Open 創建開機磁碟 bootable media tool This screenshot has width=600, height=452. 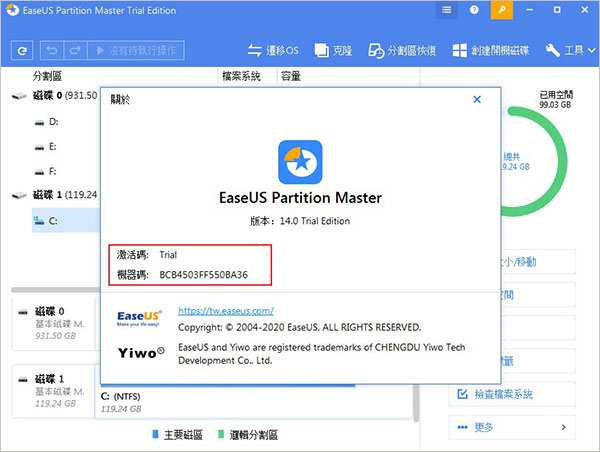[491, 51]
